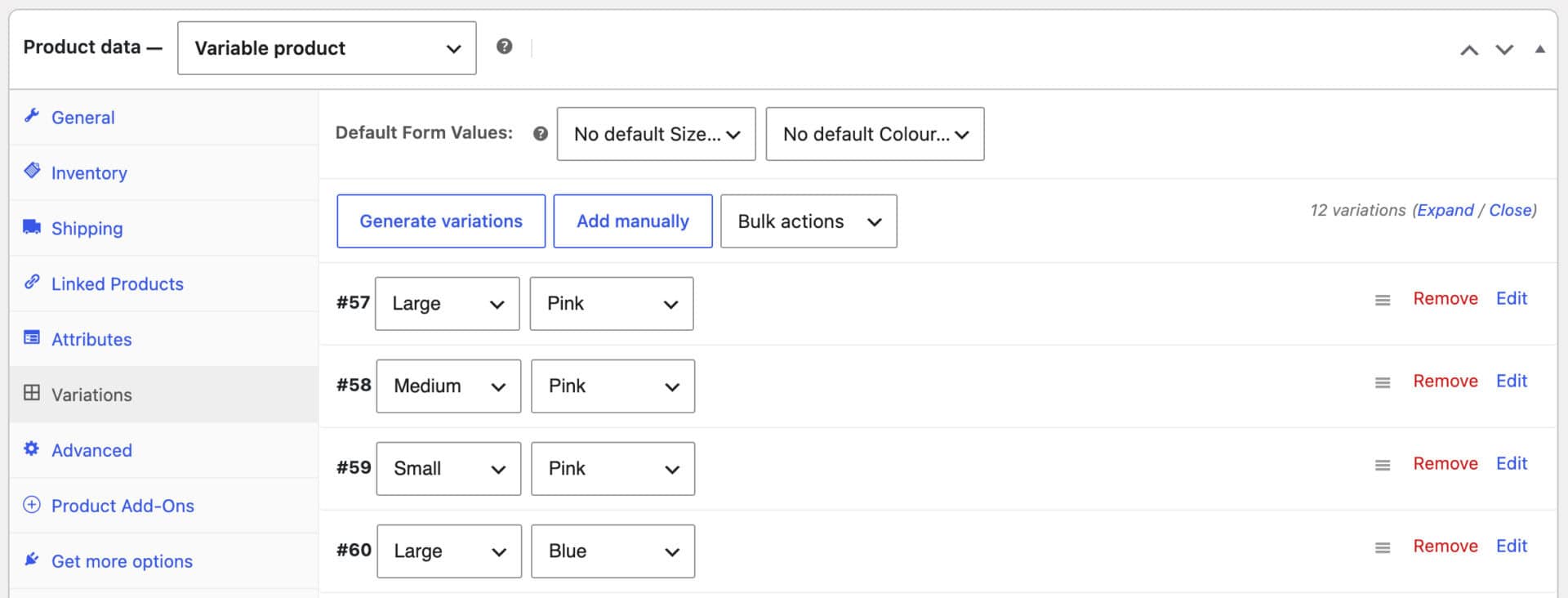Click the Generate variations button

pos(441,221)
